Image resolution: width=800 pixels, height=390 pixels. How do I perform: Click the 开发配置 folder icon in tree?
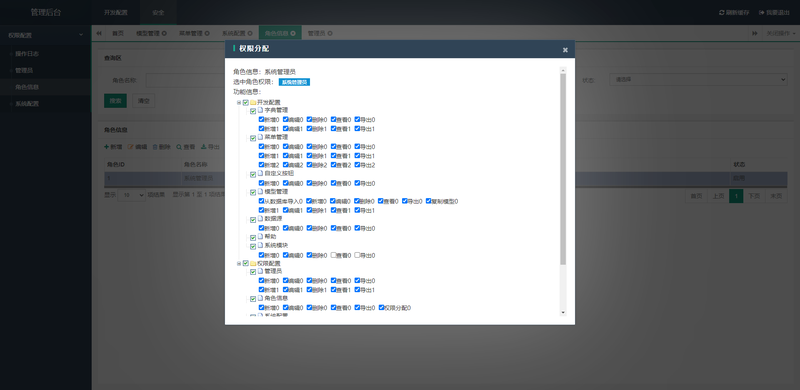tap(253, 103)
